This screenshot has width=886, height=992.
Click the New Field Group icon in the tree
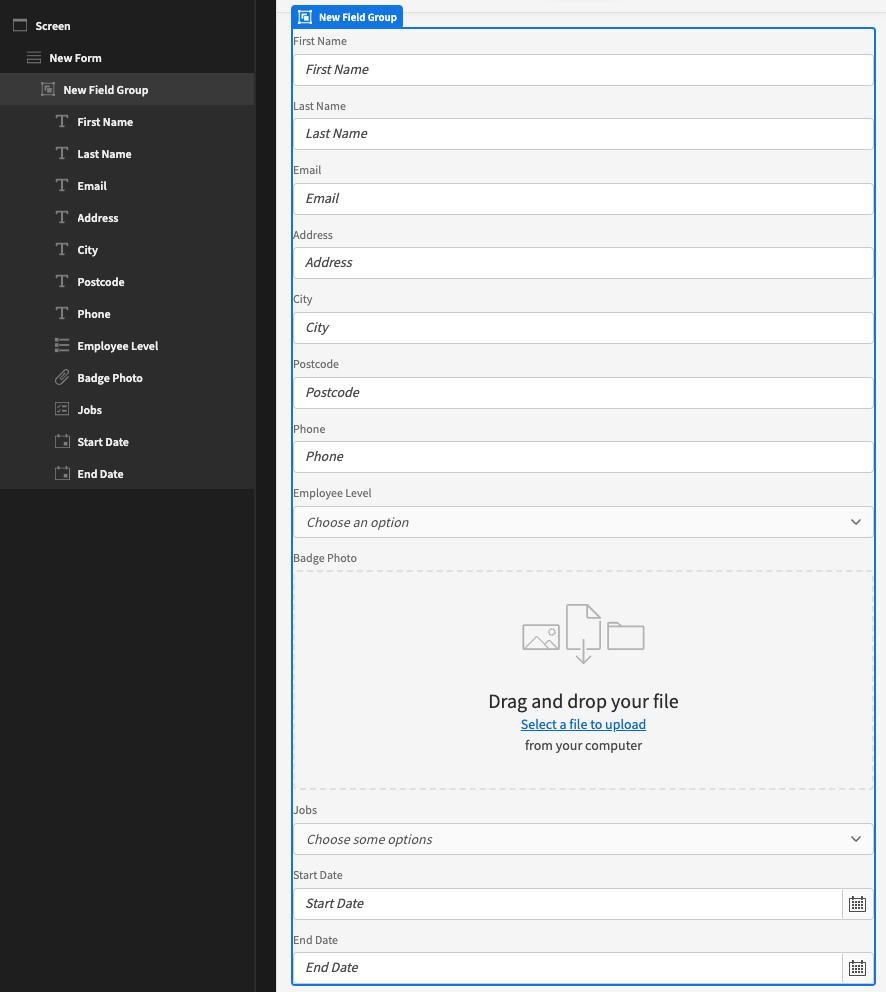coord(48,89)
